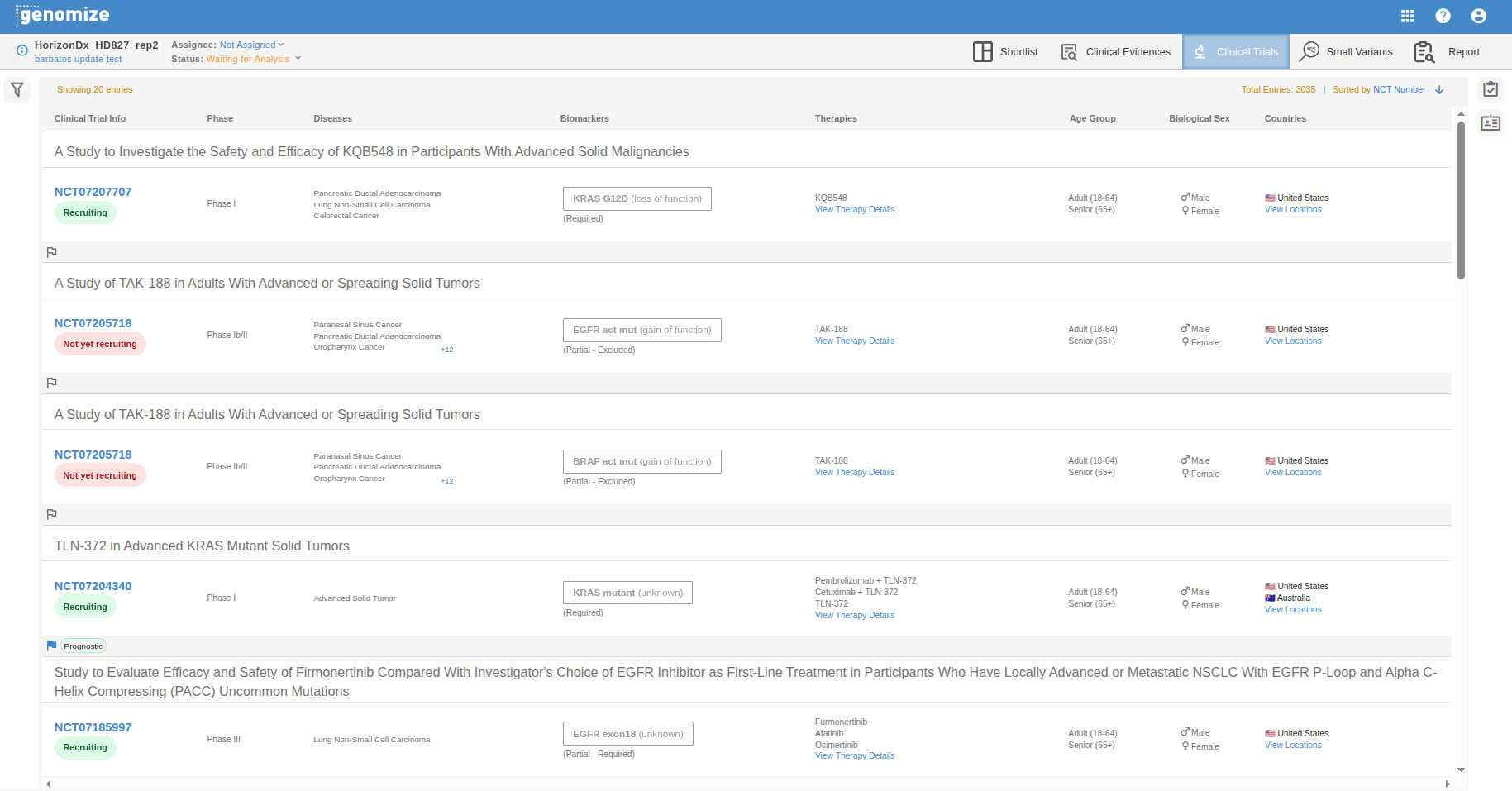
Task: Open the Small Variants tab
Action: [1346, 52]
